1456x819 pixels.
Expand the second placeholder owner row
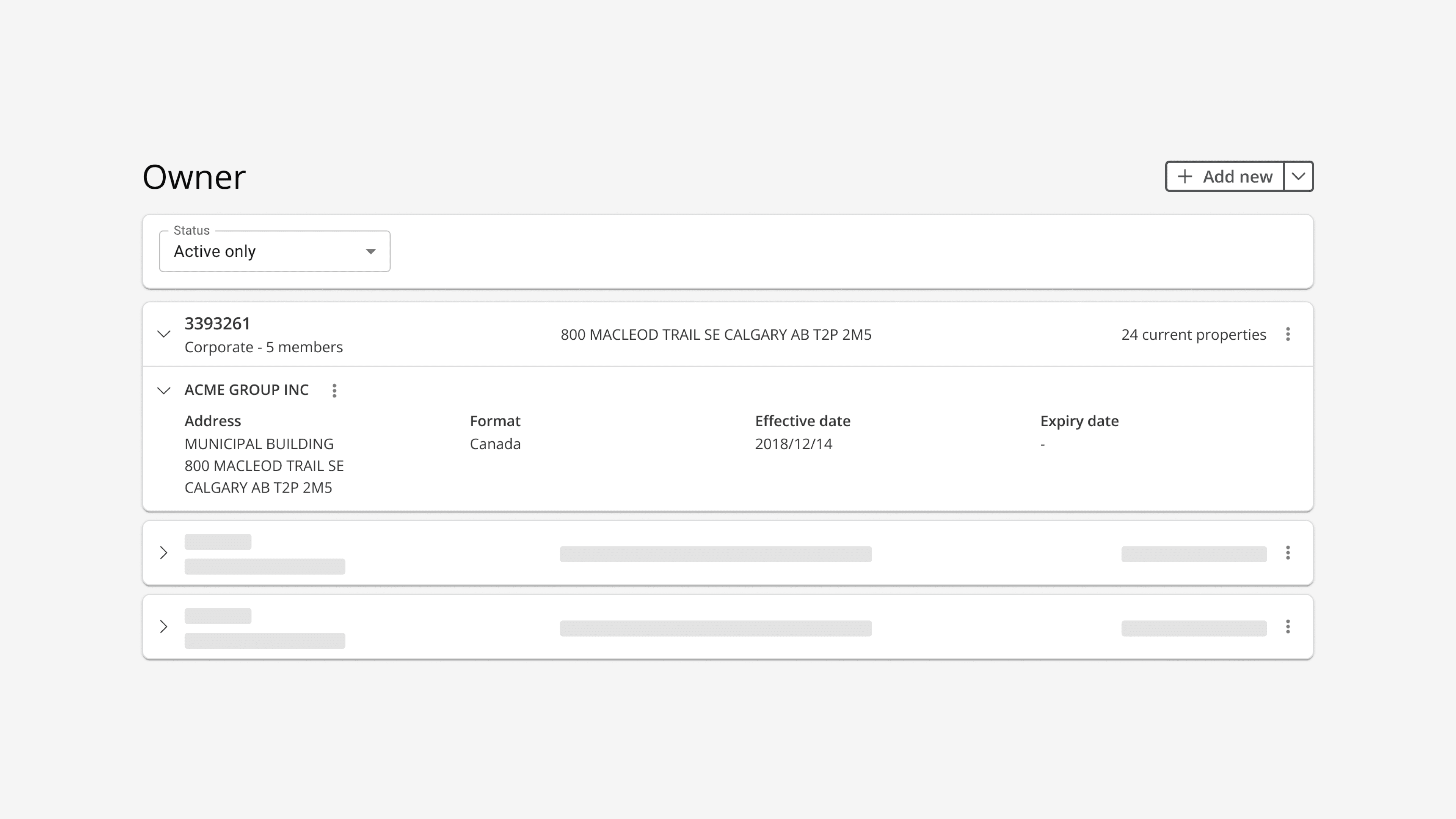[164, 553]
